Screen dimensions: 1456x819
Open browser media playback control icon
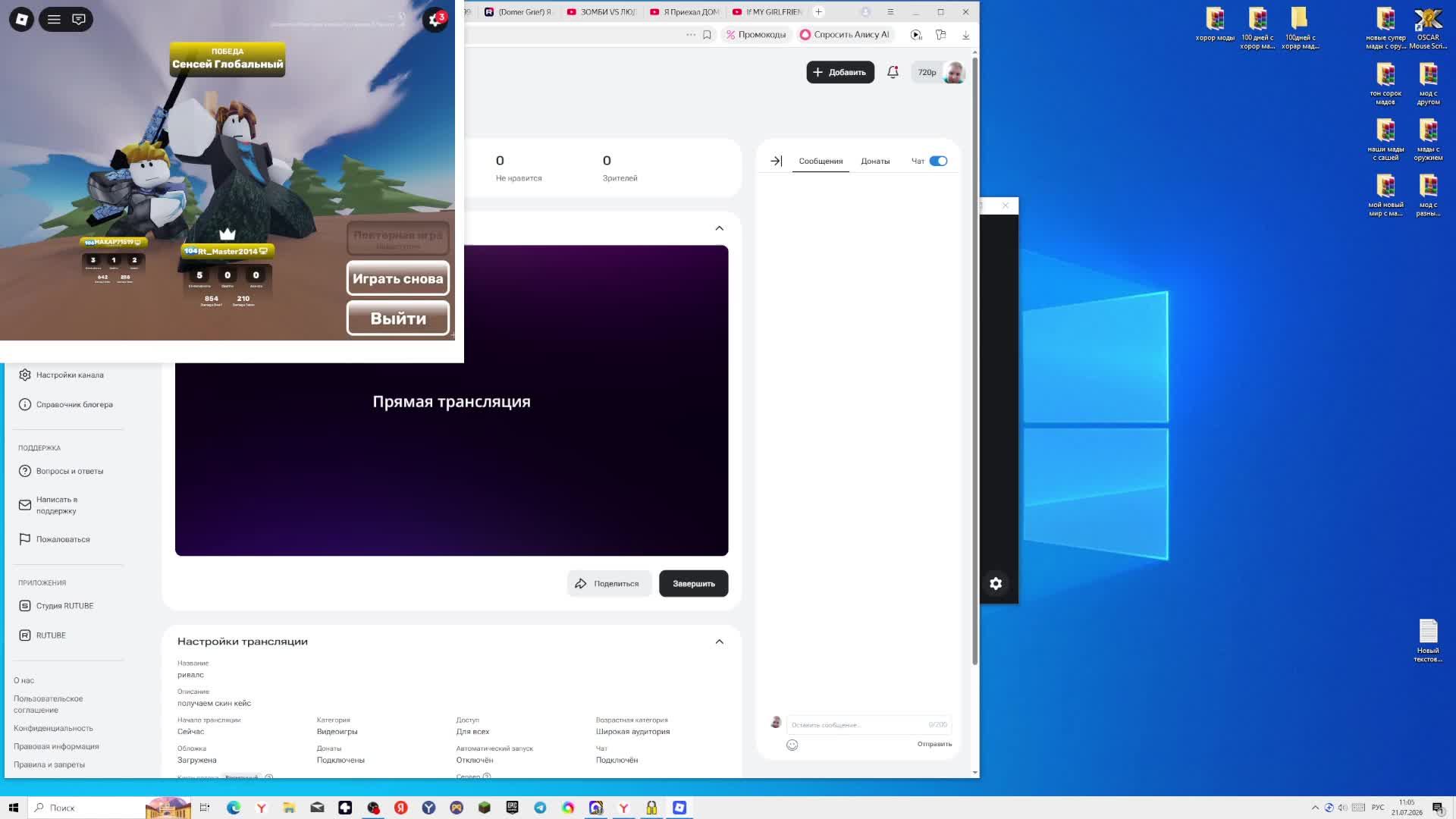(916, 35)
